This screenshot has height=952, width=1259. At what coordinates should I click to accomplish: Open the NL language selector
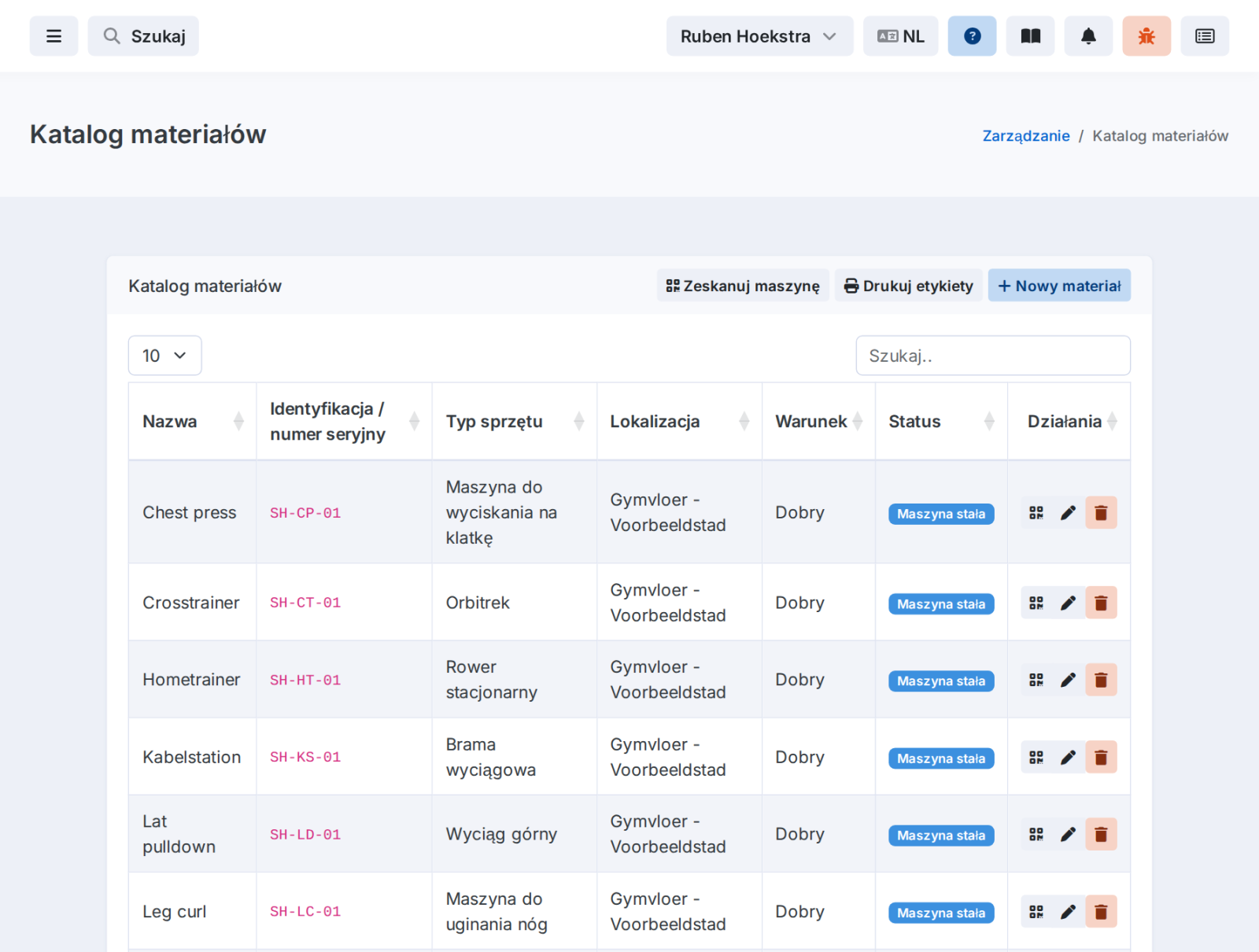click(x=900, y=36)
